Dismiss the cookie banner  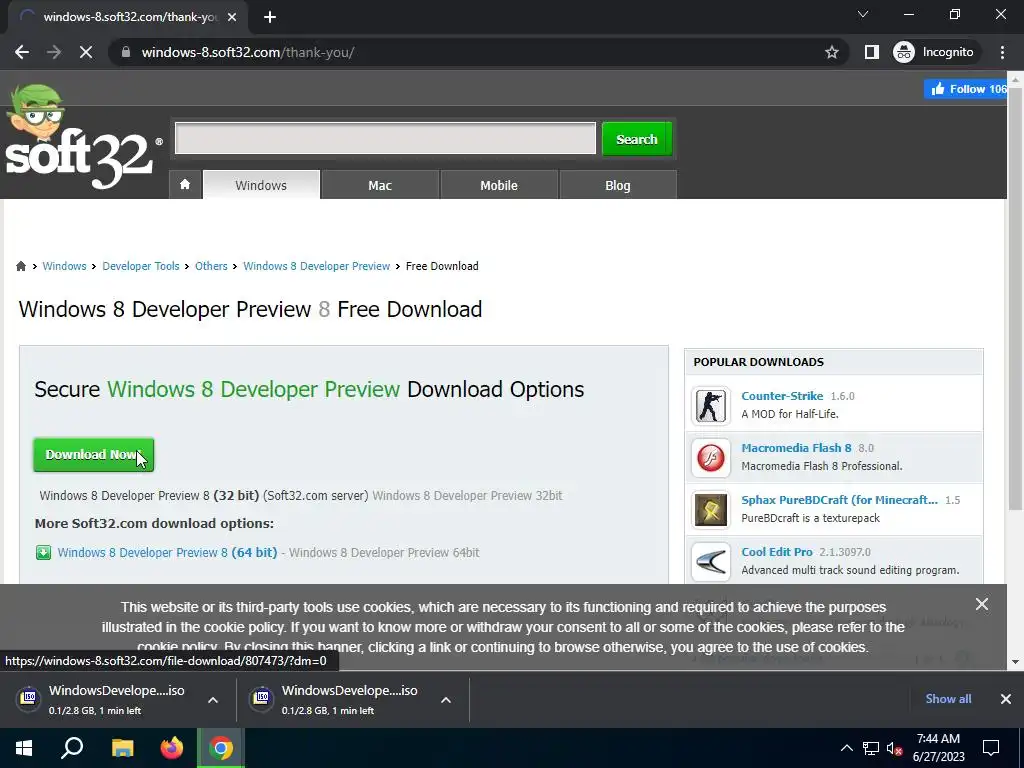click(x=982, y=604)
